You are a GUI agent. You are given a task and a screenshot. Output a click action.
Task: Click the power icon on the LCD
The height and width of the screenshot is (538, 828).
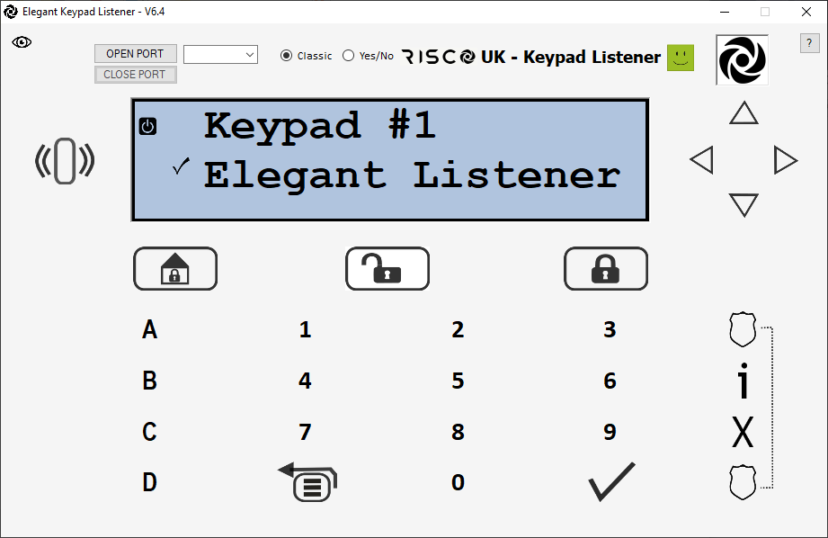click(147, 127)
